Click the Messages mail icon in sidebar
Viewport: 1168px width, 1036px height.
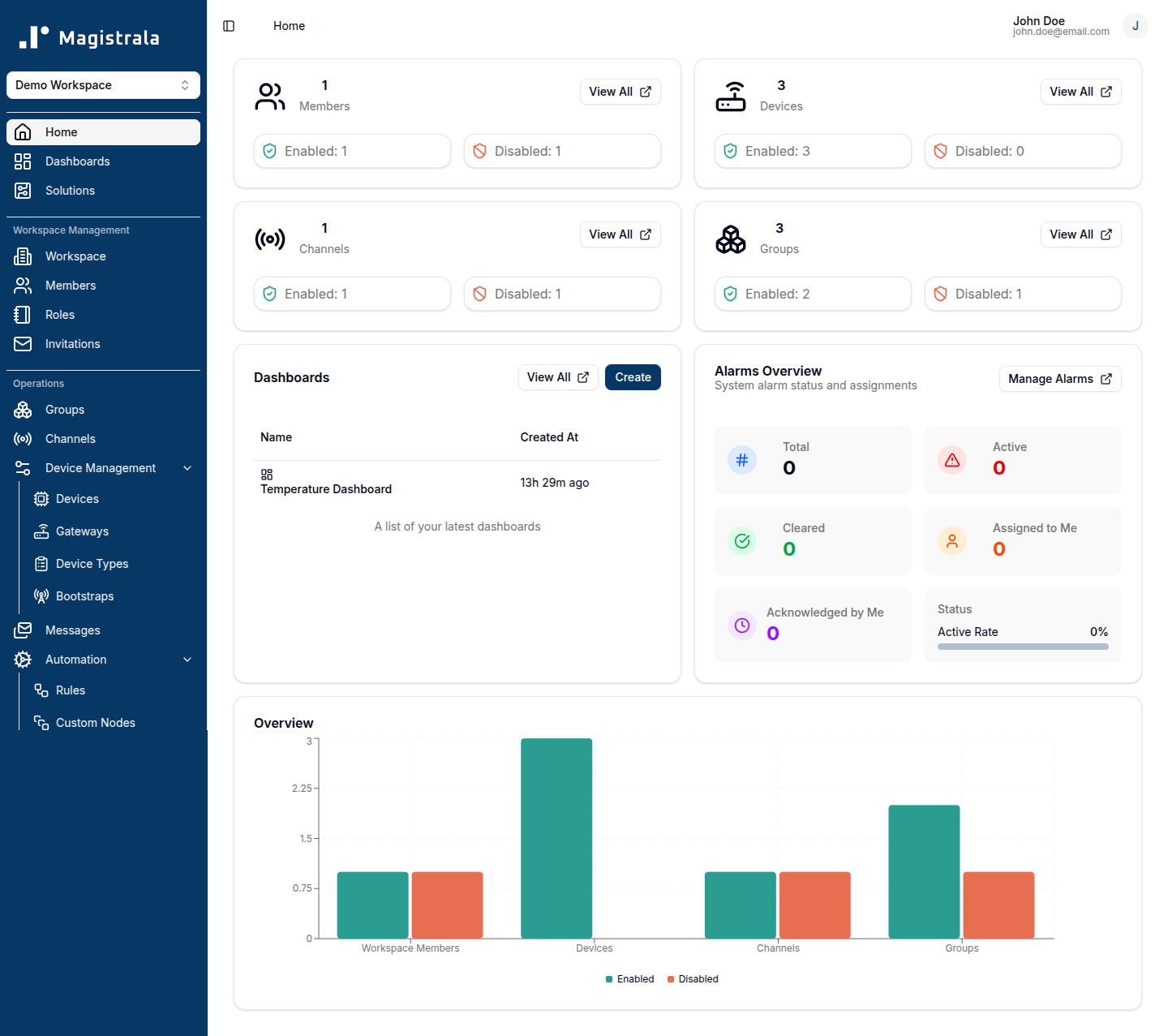(x=23, y=630)
